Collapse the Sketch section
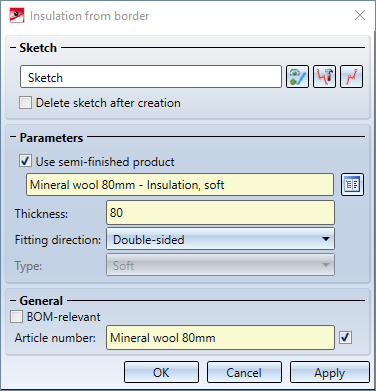Screen dimensions: 376x391 13,48
